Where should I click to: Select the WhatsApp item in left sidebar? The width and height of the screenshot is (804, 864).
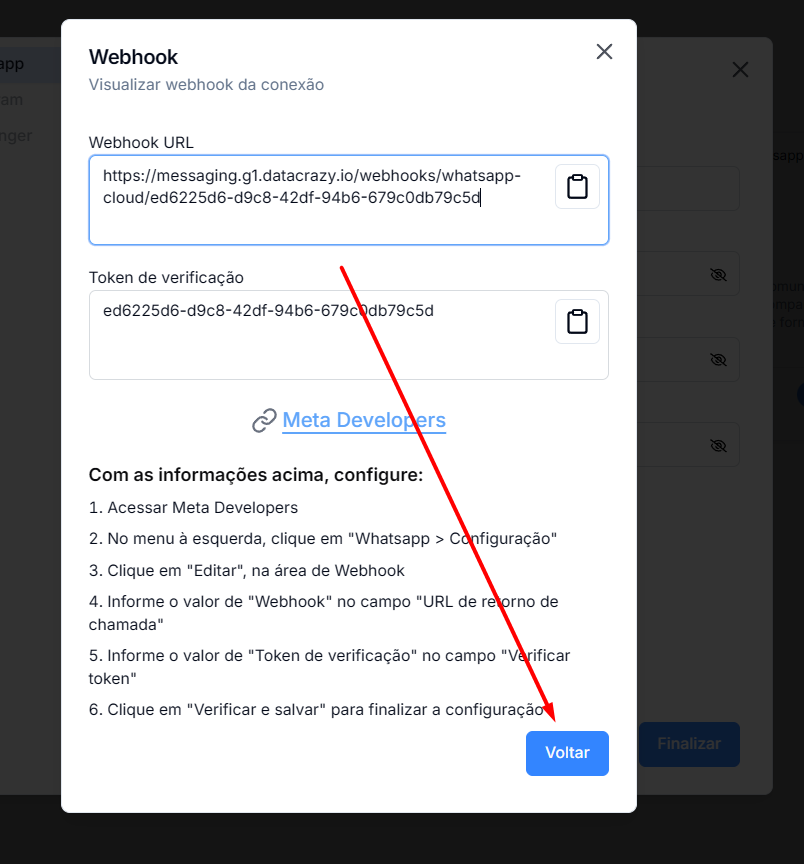pos(12,64)
